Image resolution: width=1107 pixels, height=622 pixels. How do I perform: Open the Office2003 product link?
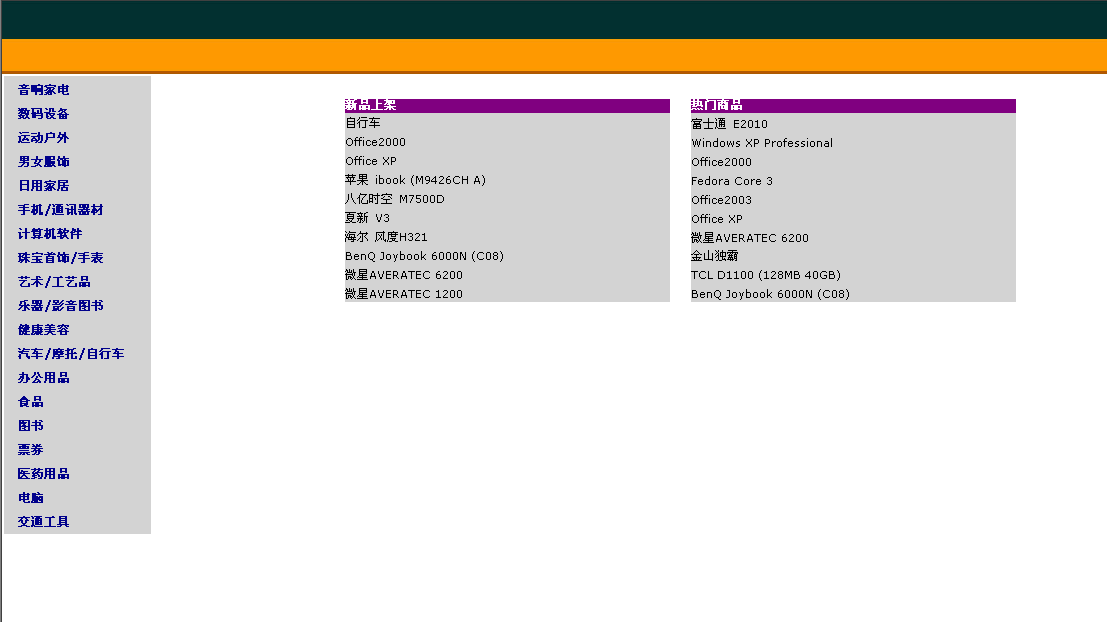(721, 200)
